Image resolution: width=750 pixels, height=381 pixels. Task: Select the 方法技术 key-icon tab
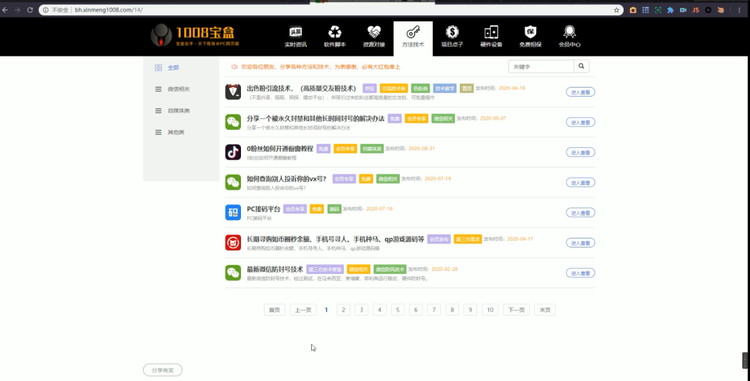pyautogui.click(x=413, y=38)
